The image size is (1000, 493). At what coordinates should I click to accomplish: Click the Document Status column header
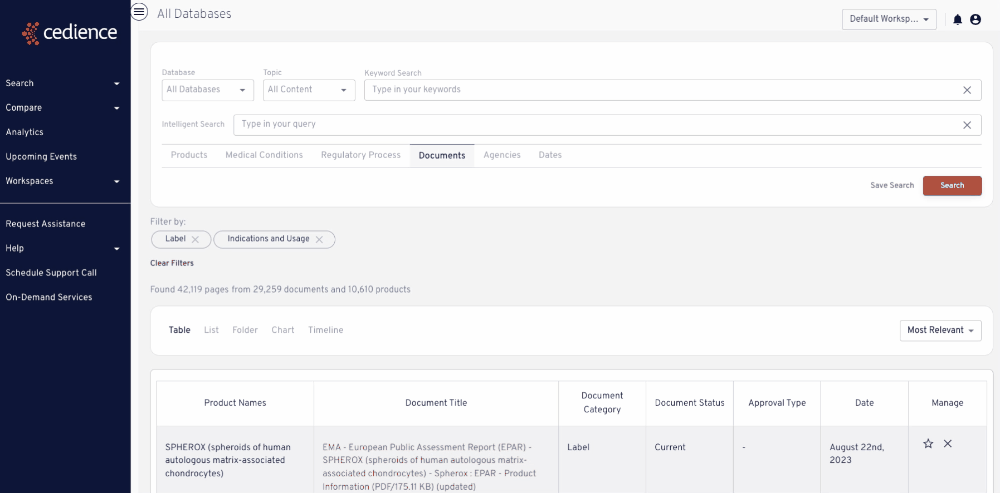click(x=689, y=403)
